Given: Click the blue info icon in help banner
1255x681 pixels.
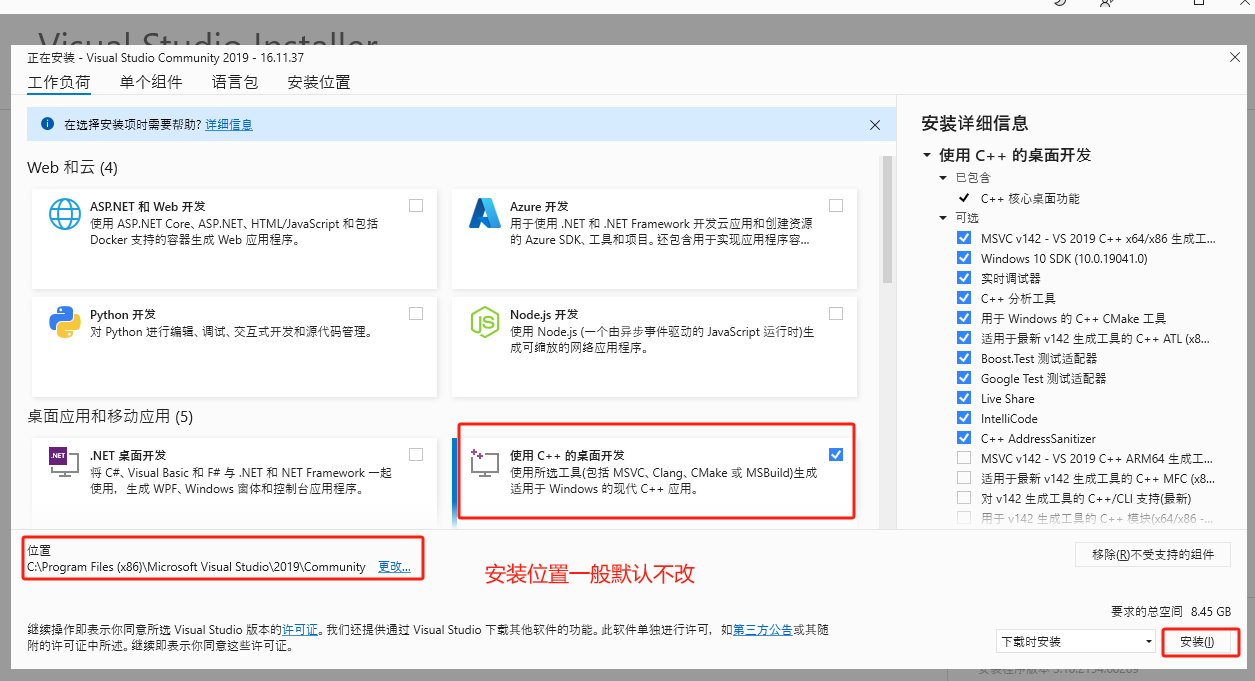Looking at the screenshot, I should point(47,124).
